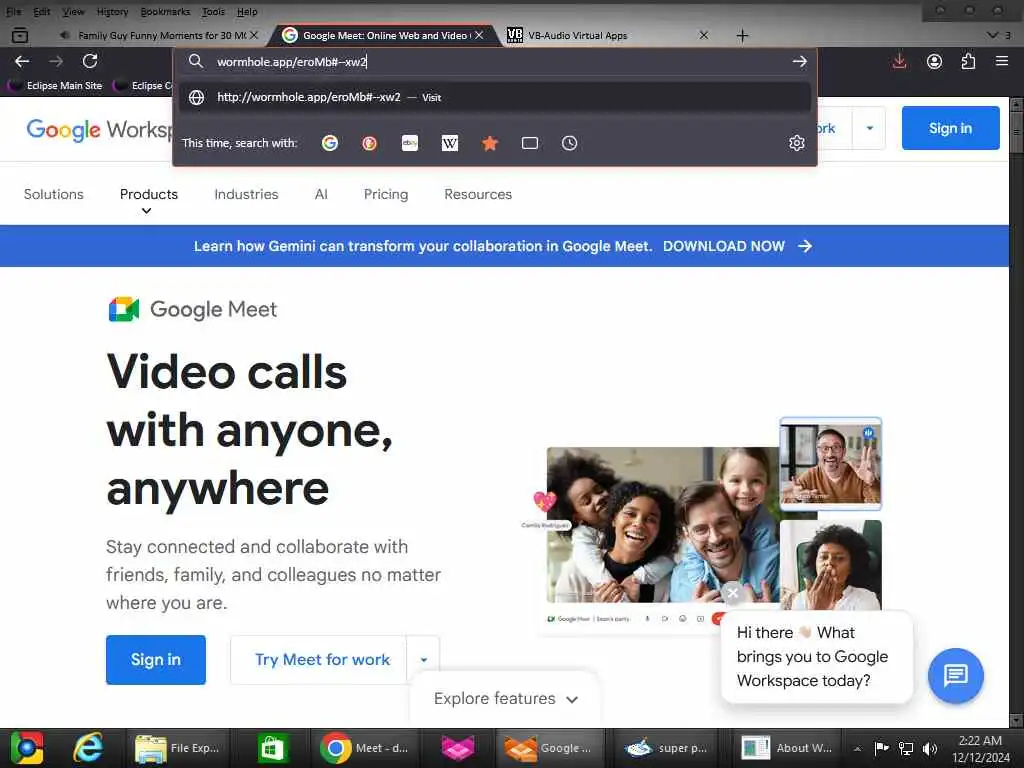1024x768 pixels.
Task: Open the super p... taskbar window
Action: [x=666, y=748]
